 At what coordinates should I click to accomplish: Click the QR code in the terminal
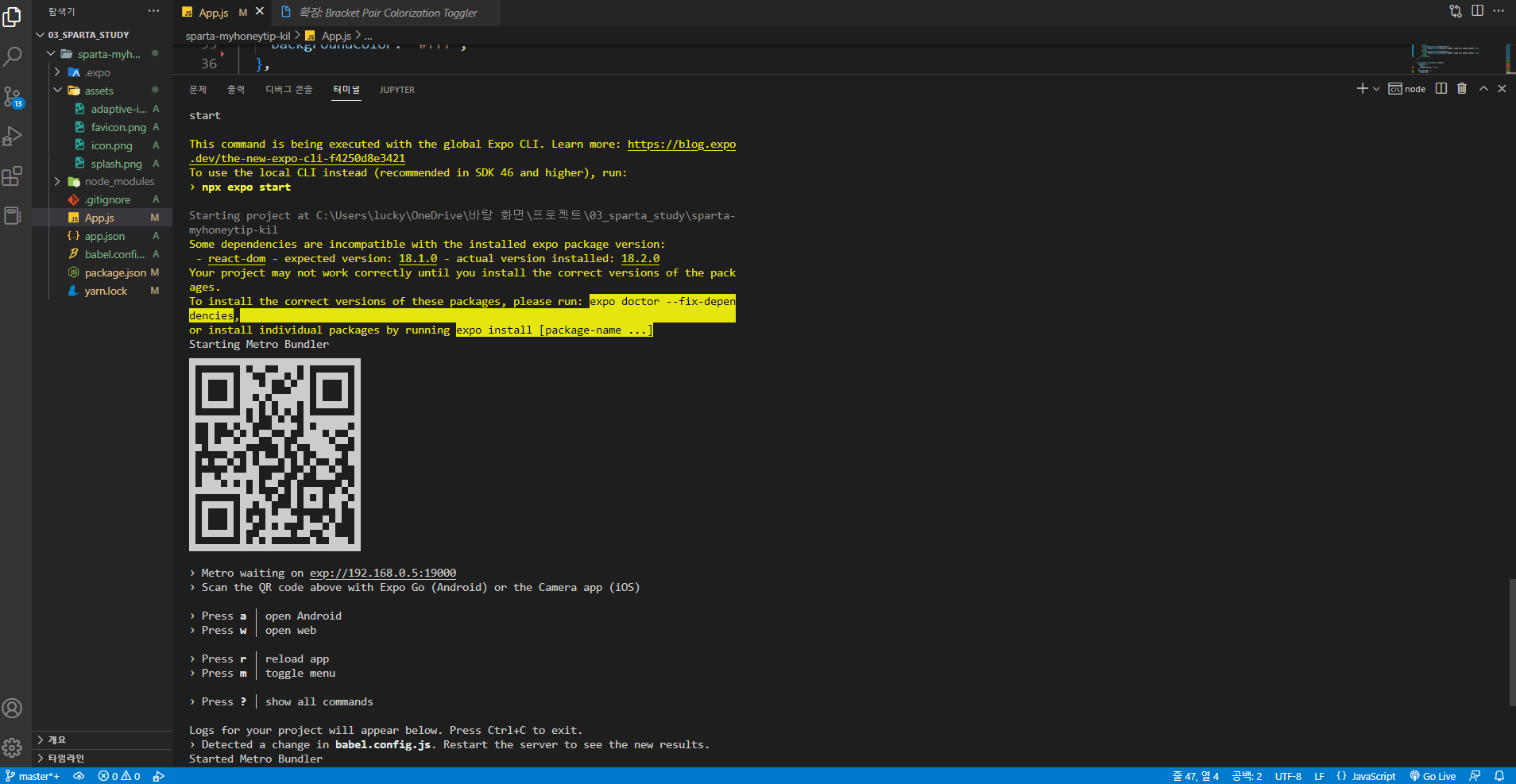(x=275, y=454)
